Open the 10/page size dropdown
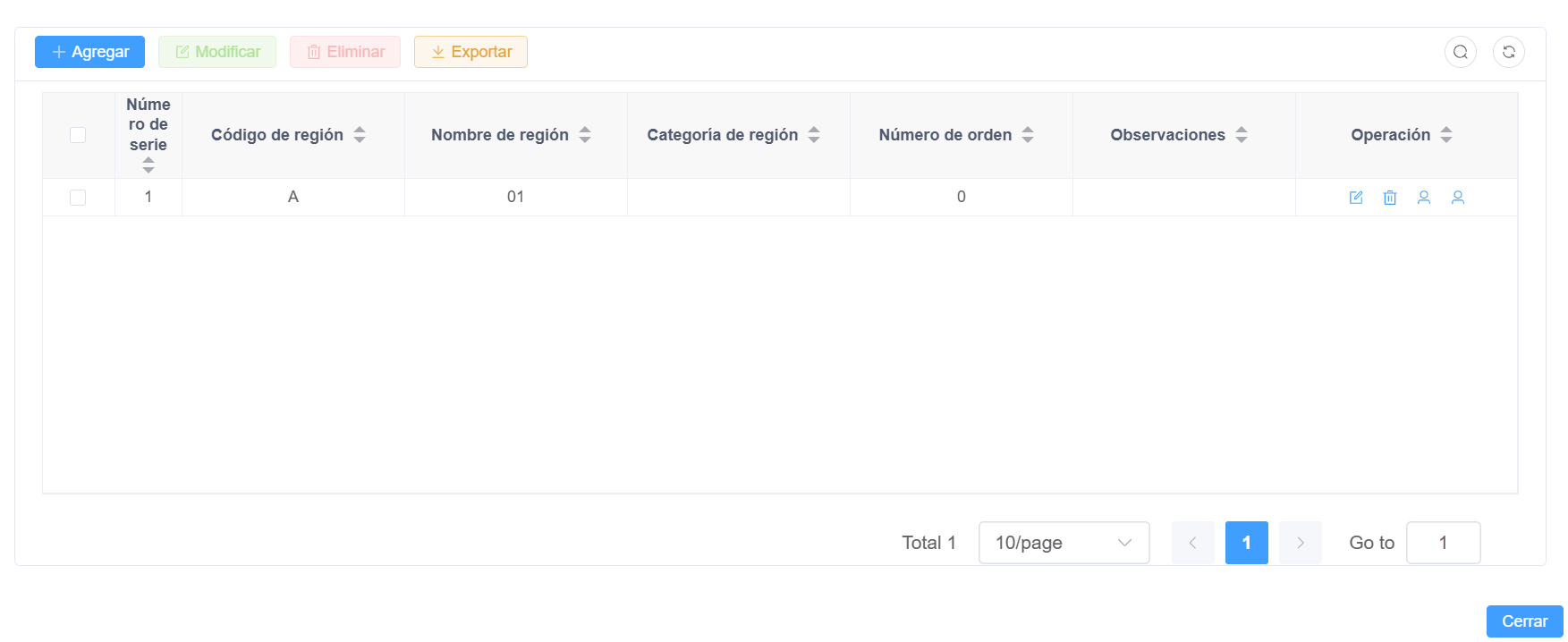Image resolution: width=1568 pixels, height=642 pixels. coord(1064,543)
